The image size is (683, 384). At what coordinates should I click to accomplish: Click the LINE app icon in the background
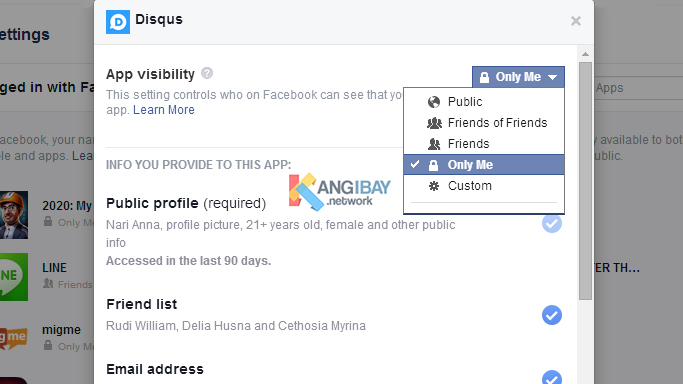14,277
